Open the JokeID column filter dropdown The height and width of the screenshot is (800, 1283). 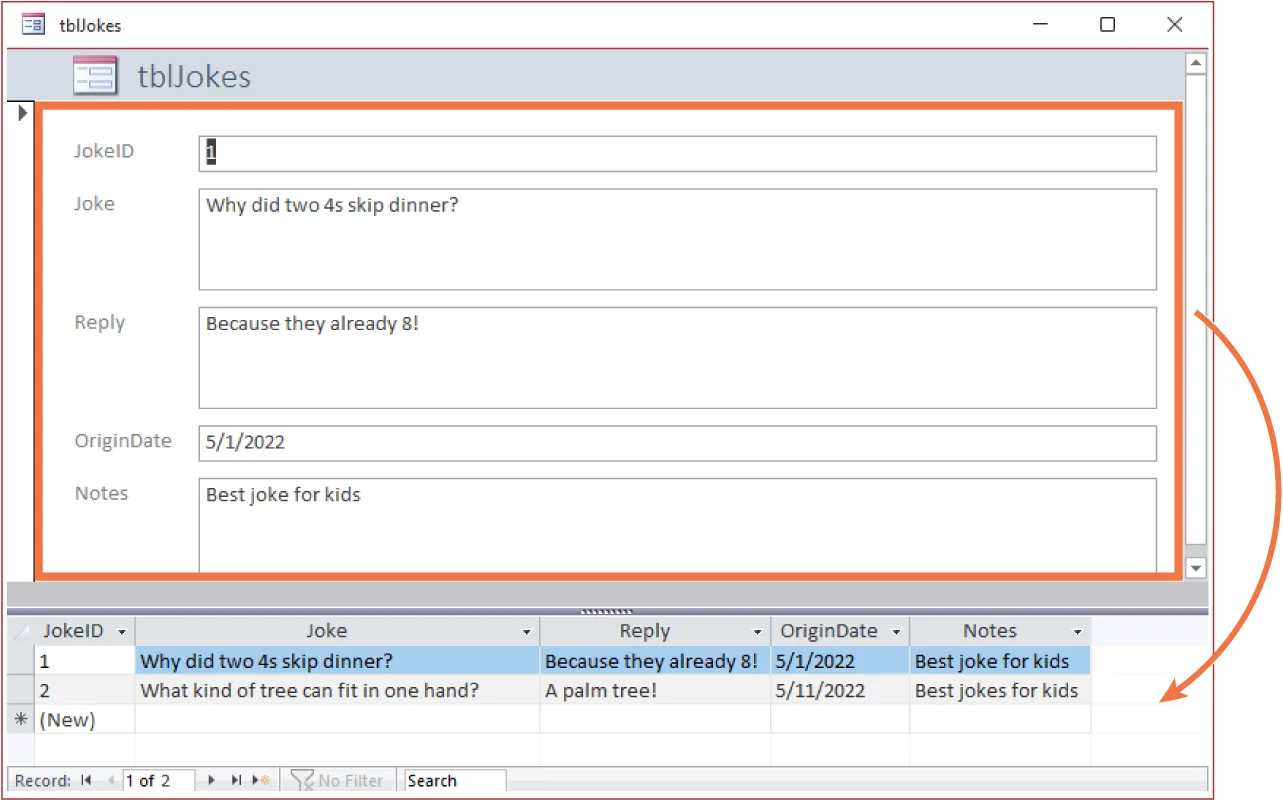click(x=120, y=631)
